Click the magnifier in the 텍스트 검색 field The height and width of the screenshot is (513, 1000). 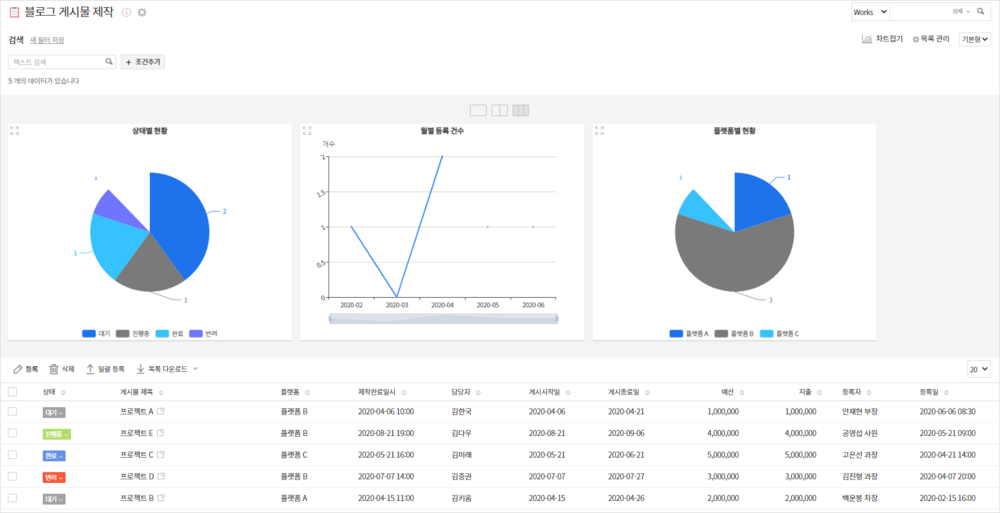click(109, 62)
